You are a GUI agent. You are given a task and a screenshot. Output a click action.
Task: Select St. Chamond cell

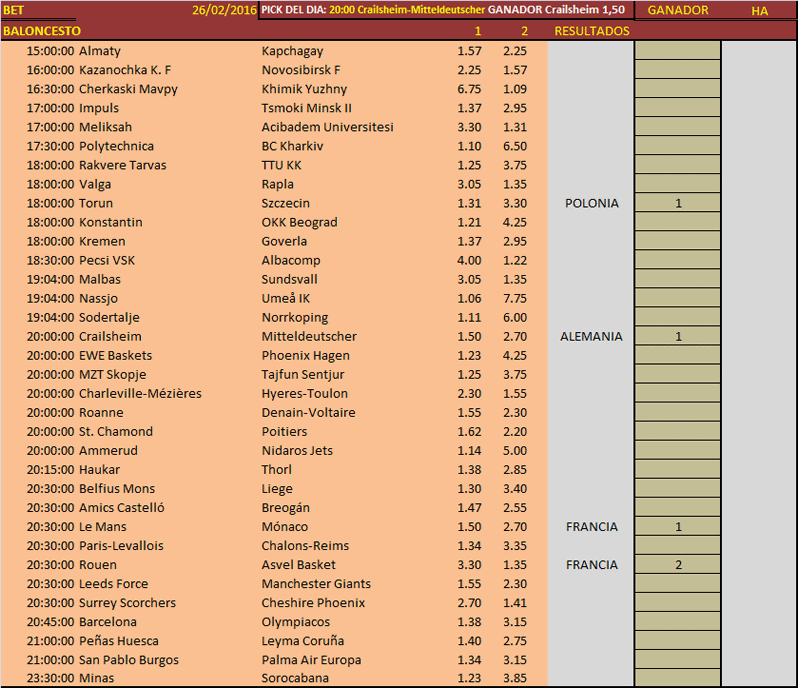click(x=116, y=432)
